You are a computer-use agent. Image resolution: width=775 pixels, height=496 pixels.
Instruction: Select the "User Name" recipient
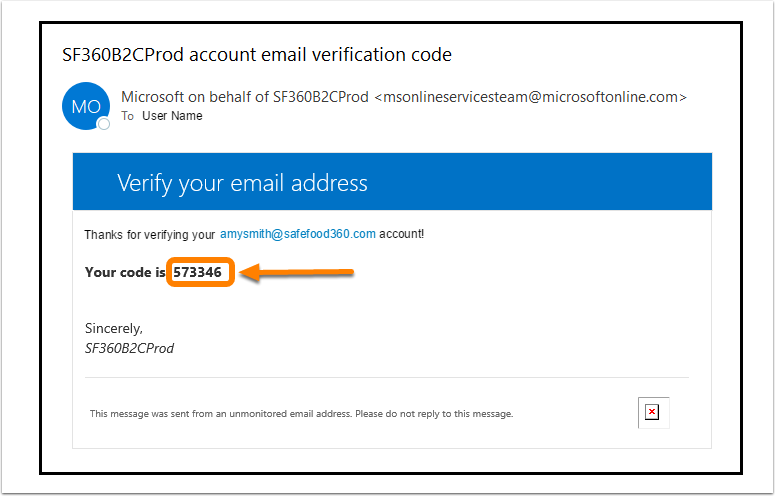pyautogui.click(x=172, y=116)
